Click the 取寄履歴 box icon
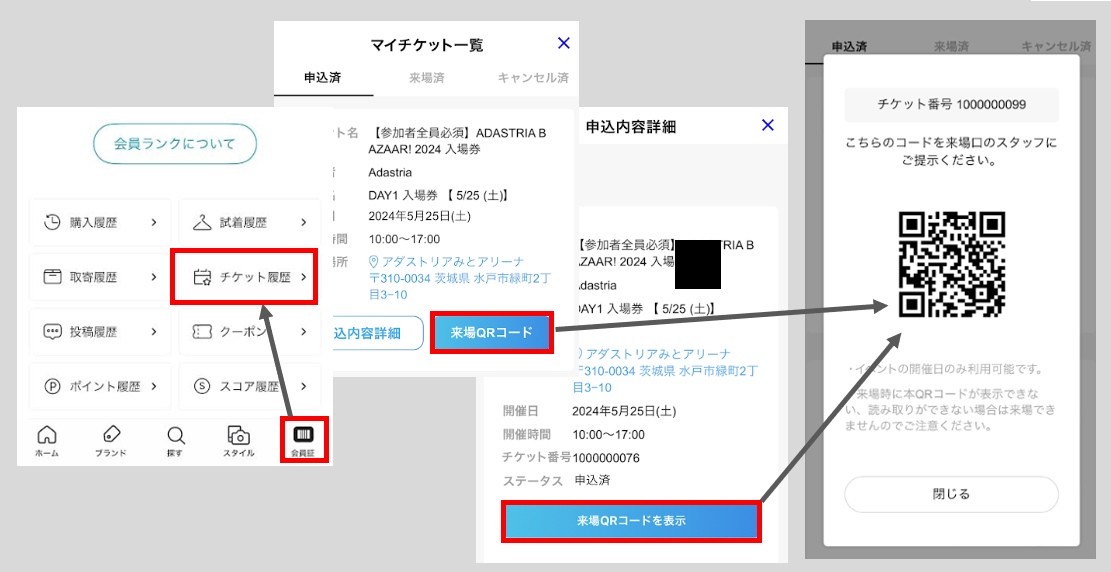The height and width of the screenshot is (572, 1111). click(x=52, y=277)
